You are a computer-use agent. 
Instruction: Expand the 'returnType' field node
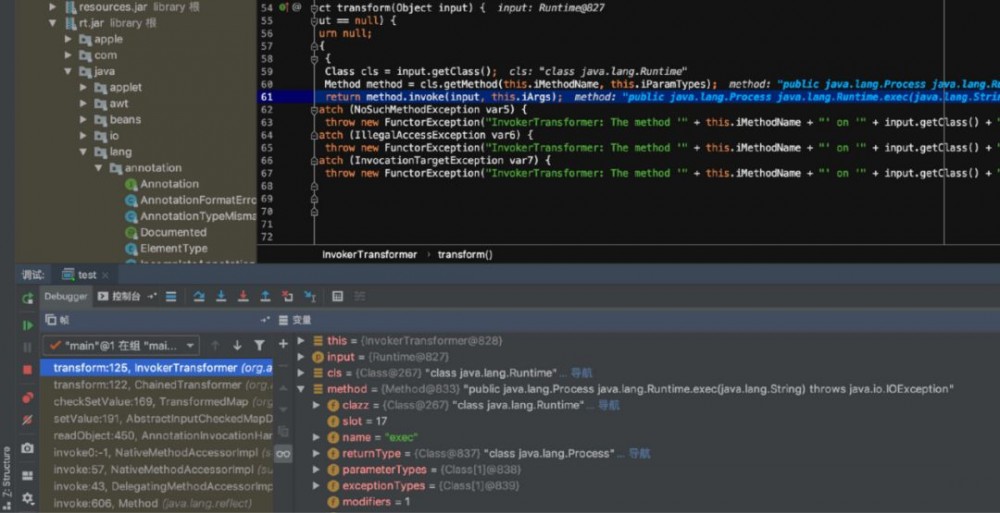click(x=316, y=454)
